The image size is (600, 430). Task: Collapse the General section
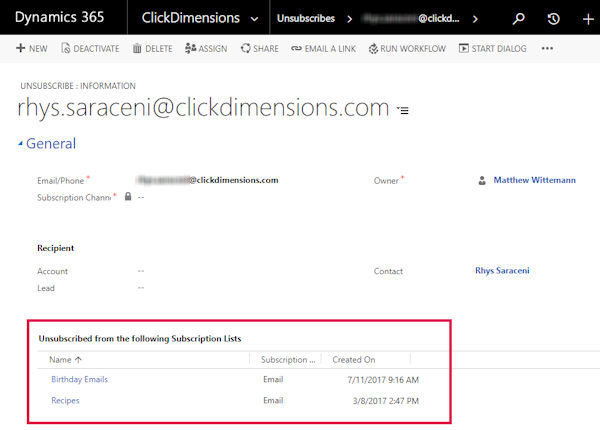[x=47, y=143]
